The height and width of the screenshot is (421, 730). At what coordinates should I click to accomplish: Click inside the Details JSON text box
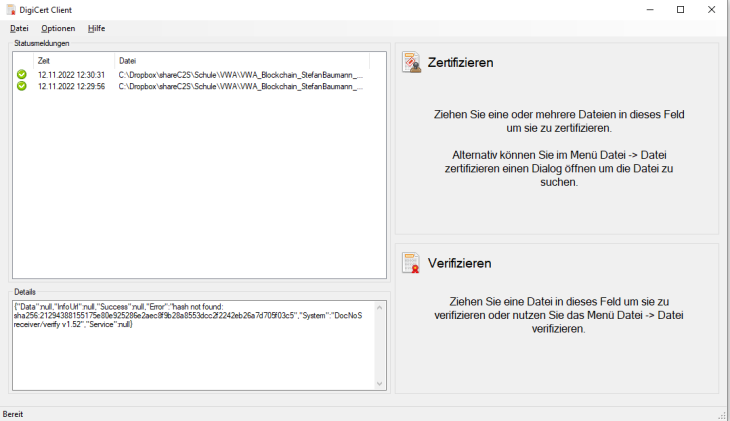190,350
